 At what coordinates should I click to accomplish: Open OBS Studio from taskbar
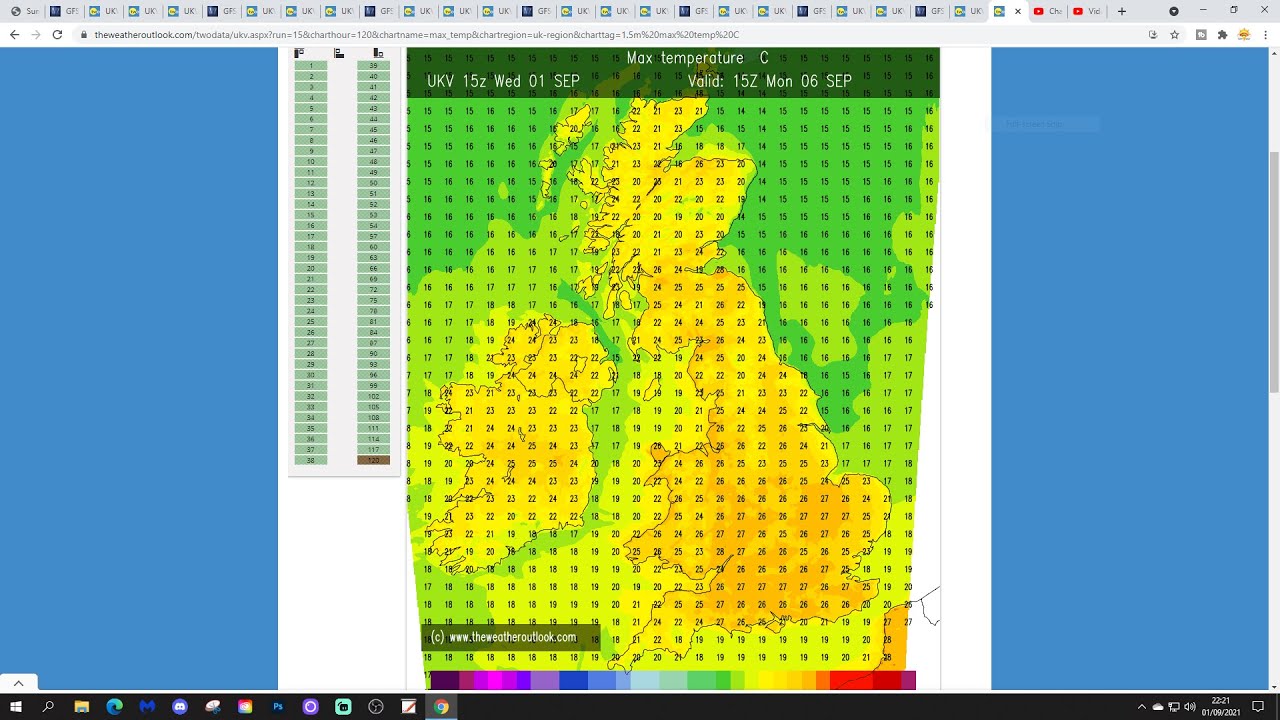point(376,707)
